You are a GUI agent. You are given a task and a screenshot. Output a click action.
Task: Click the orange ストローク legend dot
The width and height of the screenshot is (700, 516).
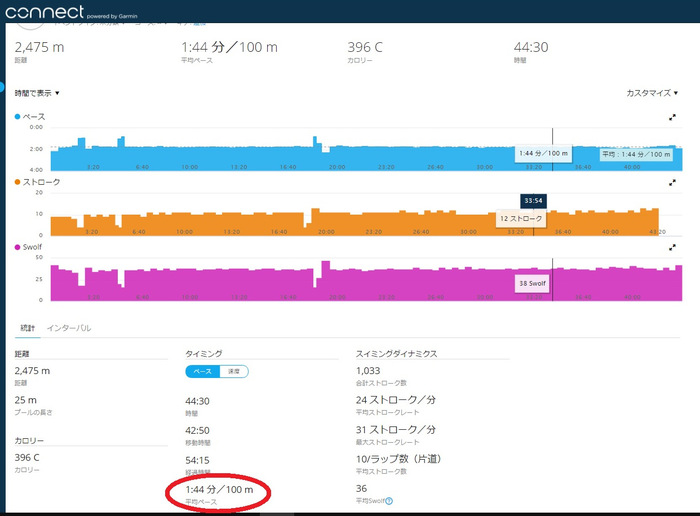17,182
